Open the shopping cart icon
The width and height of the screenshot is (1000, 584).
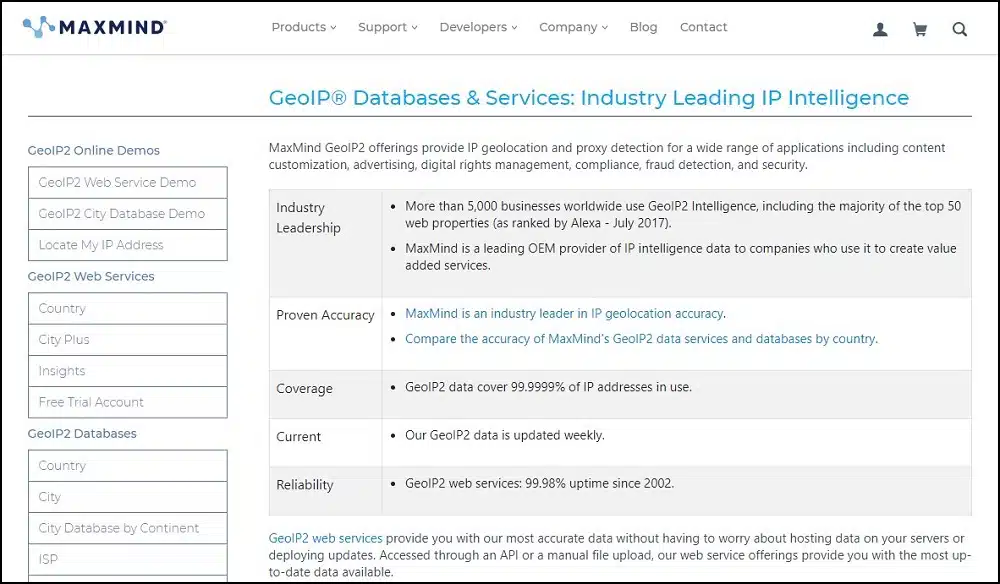920,29
